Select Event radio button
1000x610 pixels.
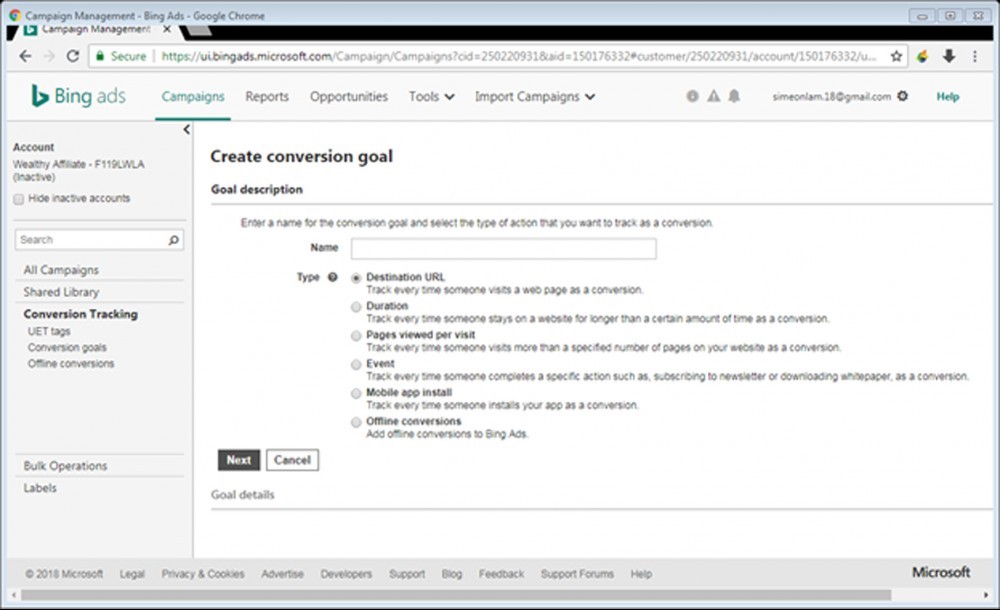click(356, 364)
